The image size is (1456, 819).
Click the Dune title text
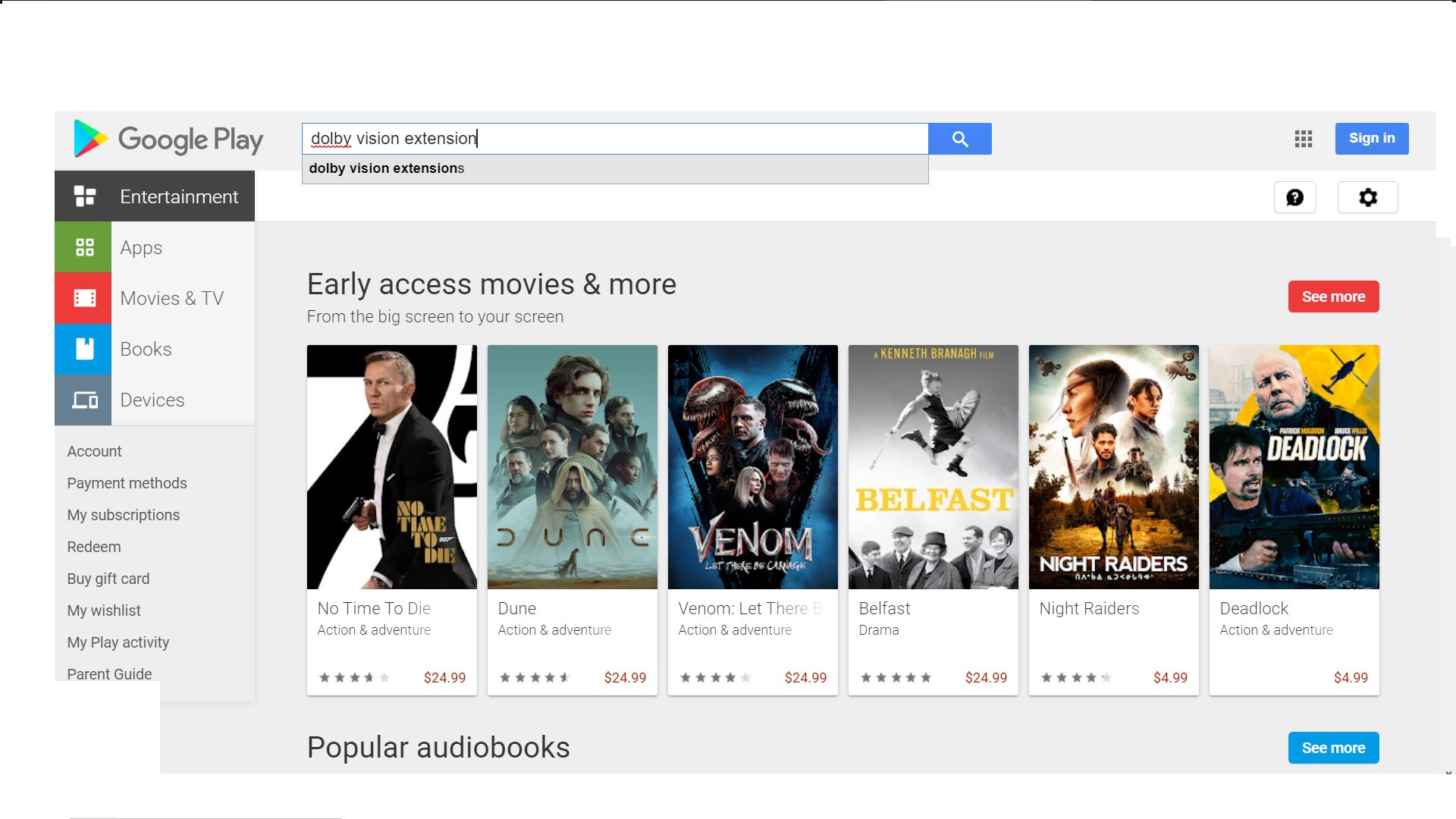coord(517,608)
